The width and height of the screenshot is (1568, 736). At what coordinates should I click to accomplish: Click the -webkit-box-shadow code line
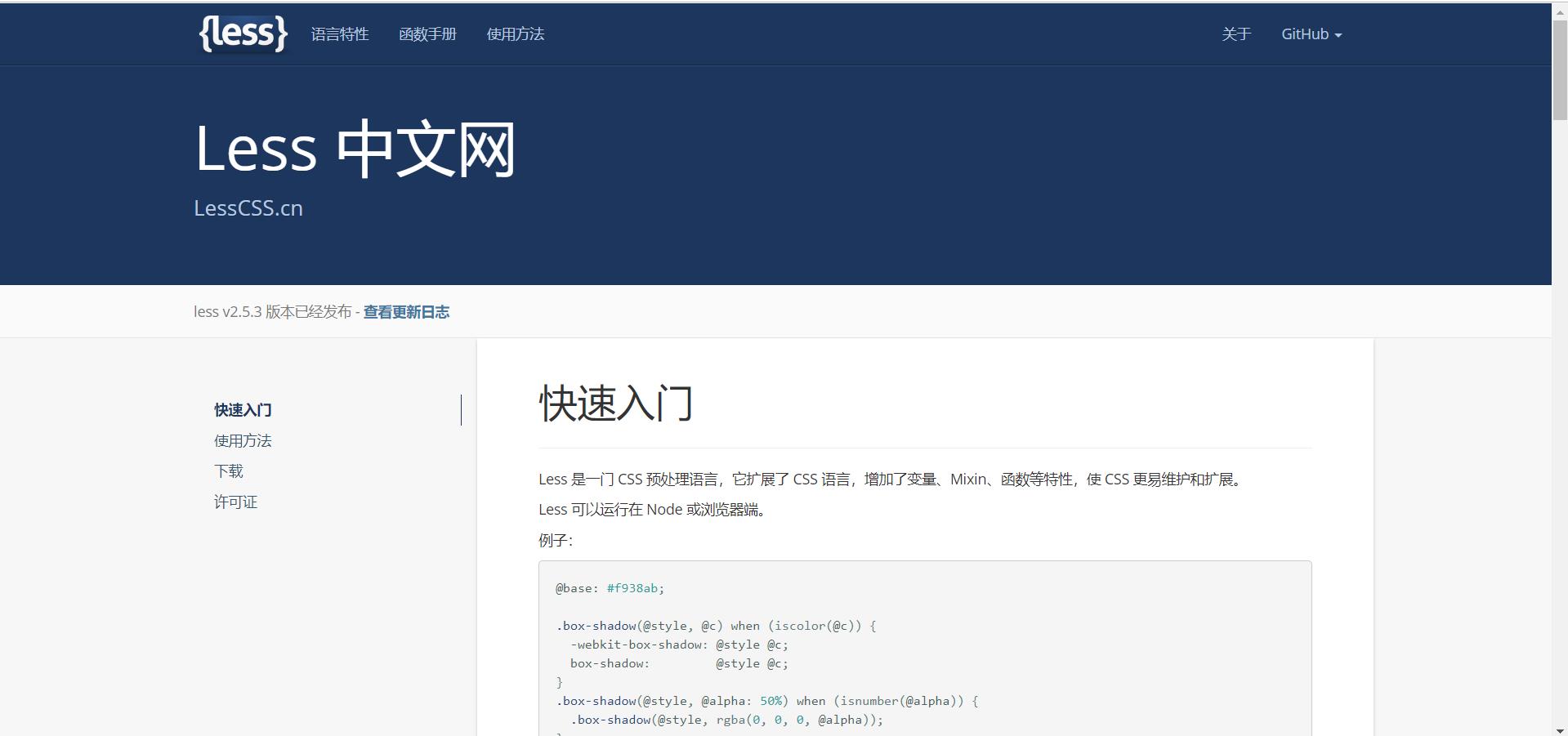tap(679, 645)
